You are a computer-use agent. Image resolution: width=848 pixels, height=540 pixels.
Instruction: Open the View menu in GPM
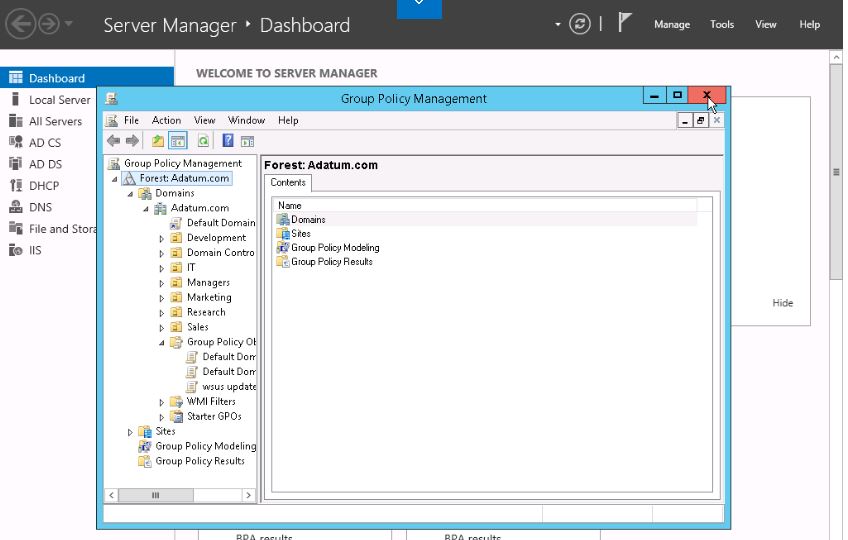(204, 120)
